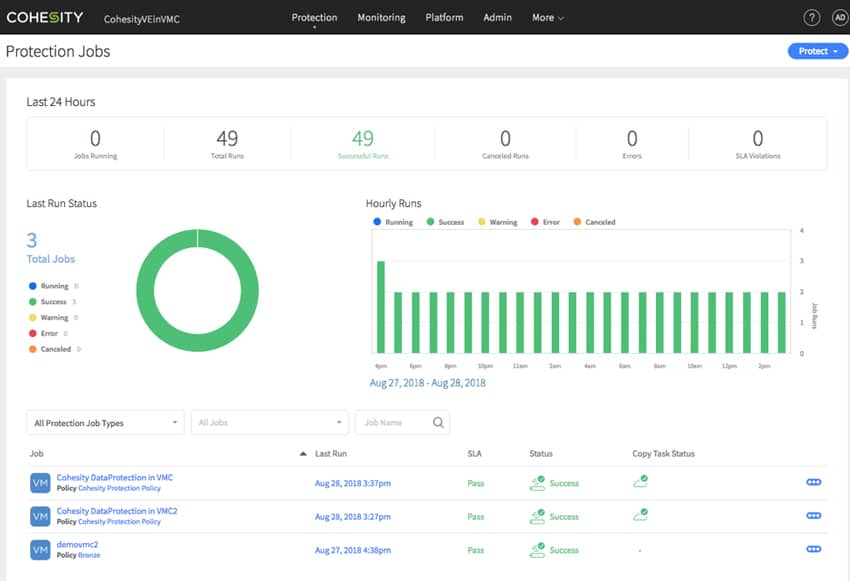Click the blue Running legend dot in Last Run Status
The width and height of the screenshot is (850, 581).
tap(33, 286)
